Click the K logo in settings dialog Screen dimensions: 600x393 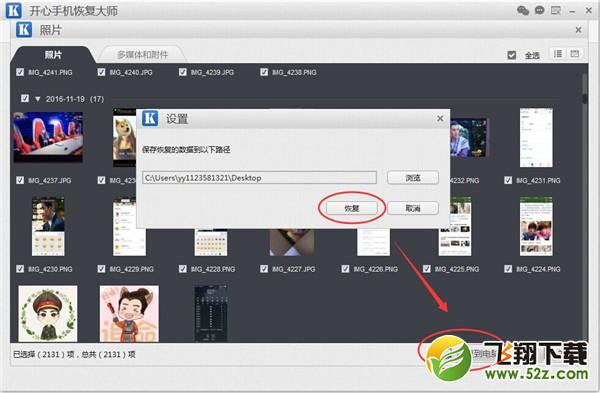(x=150, y=118)
